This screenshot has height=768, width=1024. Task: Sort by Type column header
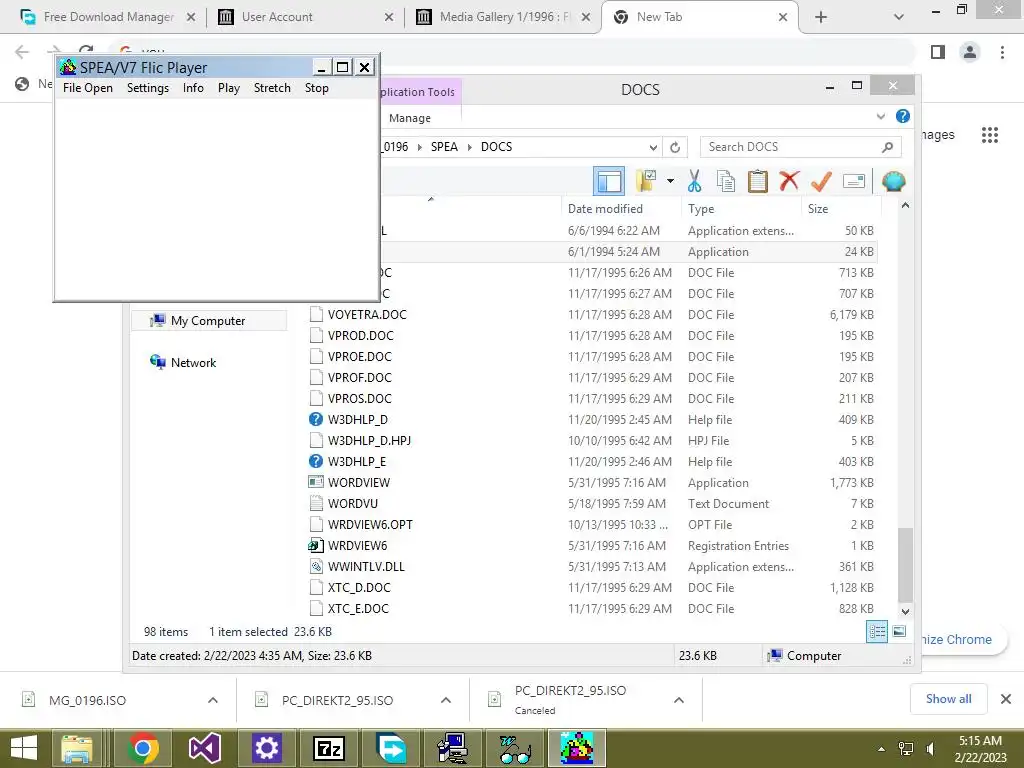tap(701, 209)
